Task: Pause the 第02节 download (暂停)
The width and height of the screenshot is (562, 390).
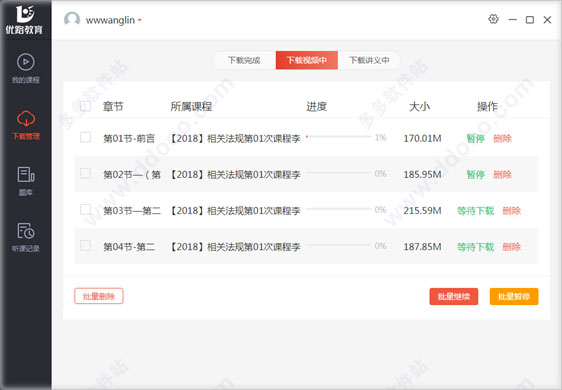Action: pyautogui.click(x=476, y=175)
